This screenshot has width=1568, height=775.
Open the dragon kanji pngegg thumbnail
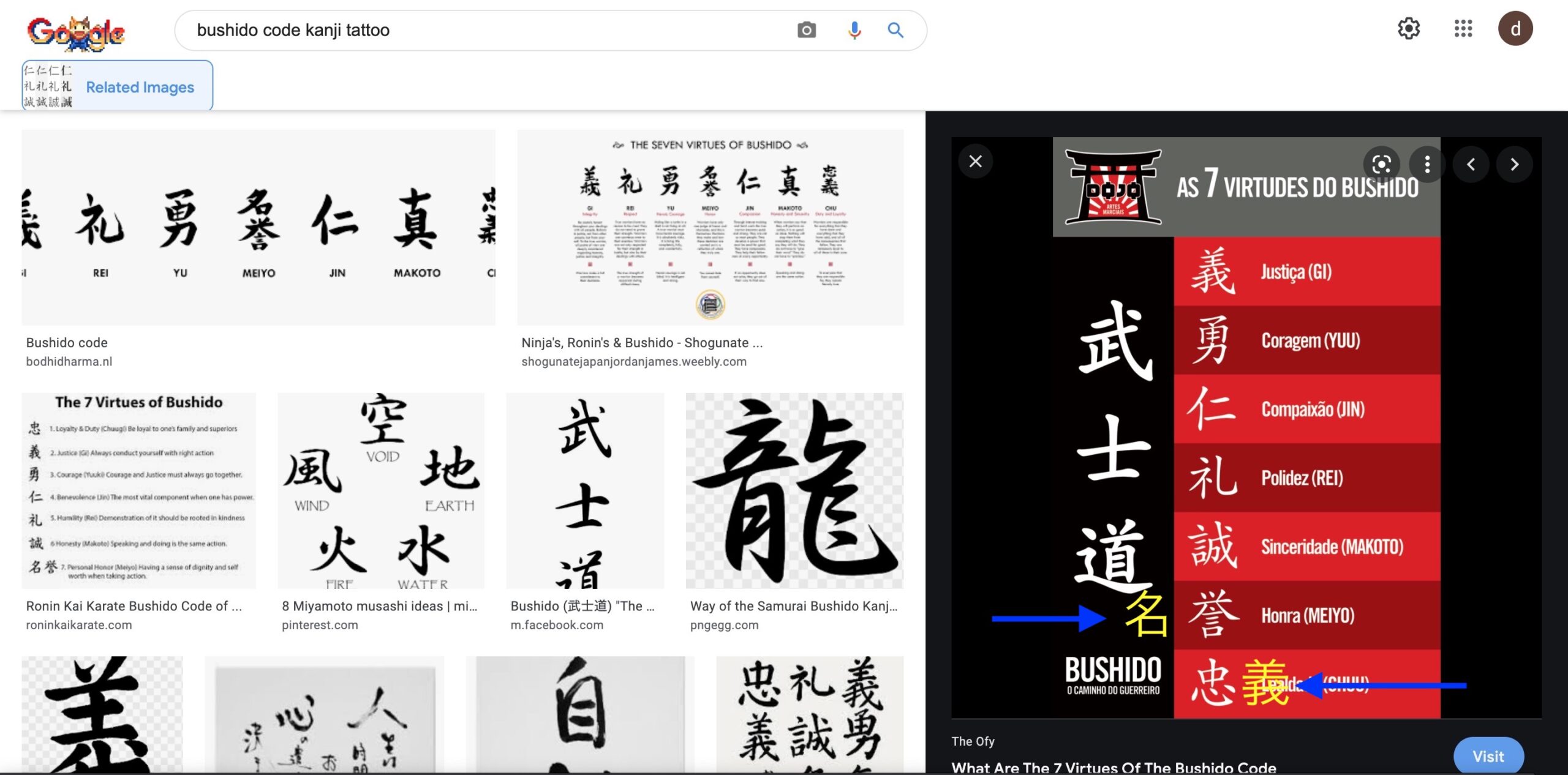794,490
